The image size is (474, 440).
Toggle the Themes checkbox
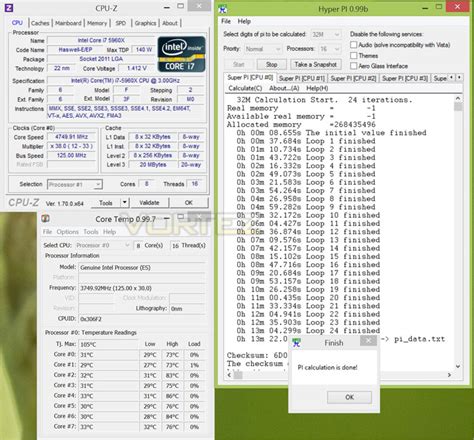[x=354, y=55]
